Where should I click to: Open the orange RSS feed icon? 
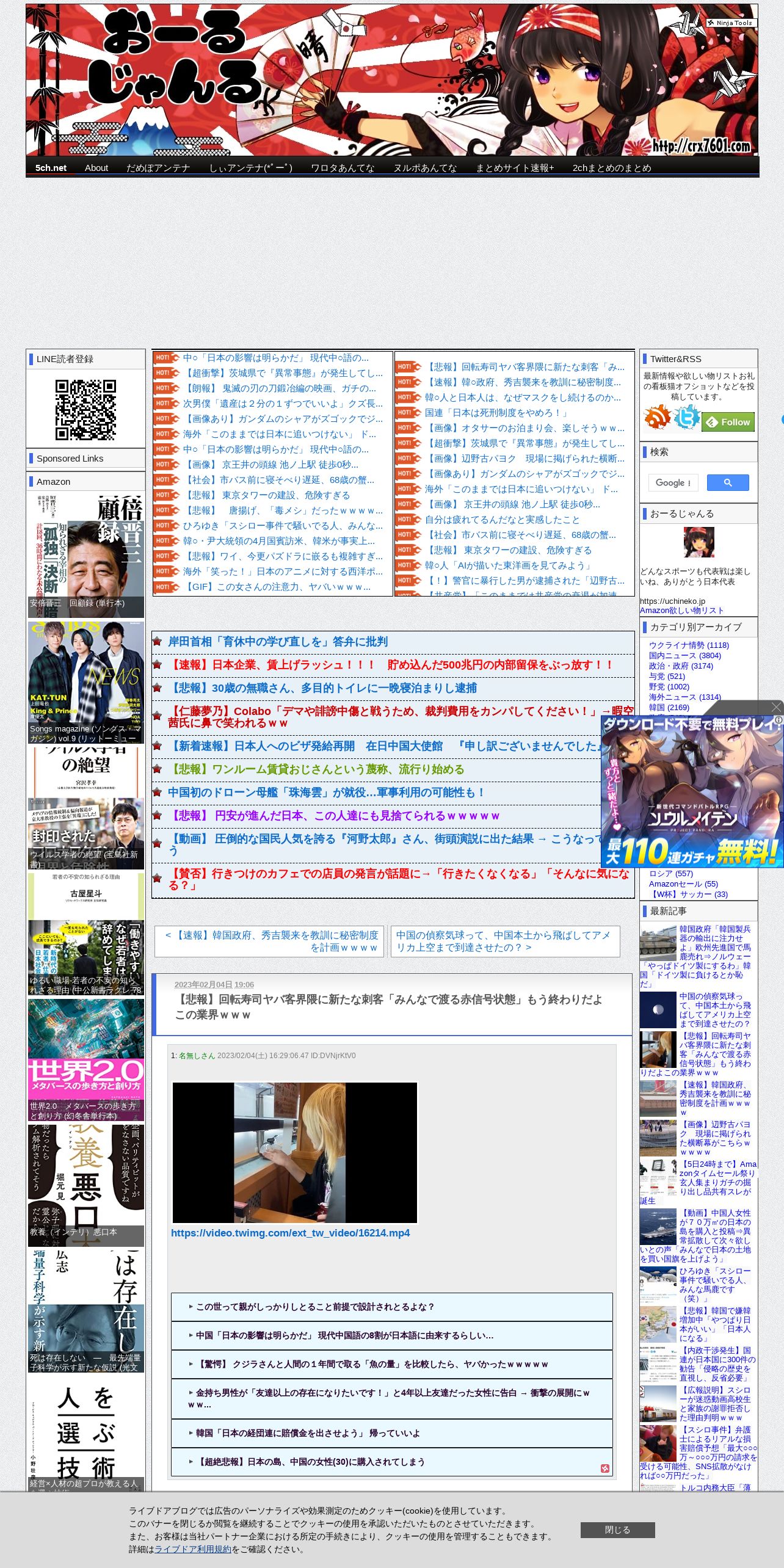[x=657, y=417]
